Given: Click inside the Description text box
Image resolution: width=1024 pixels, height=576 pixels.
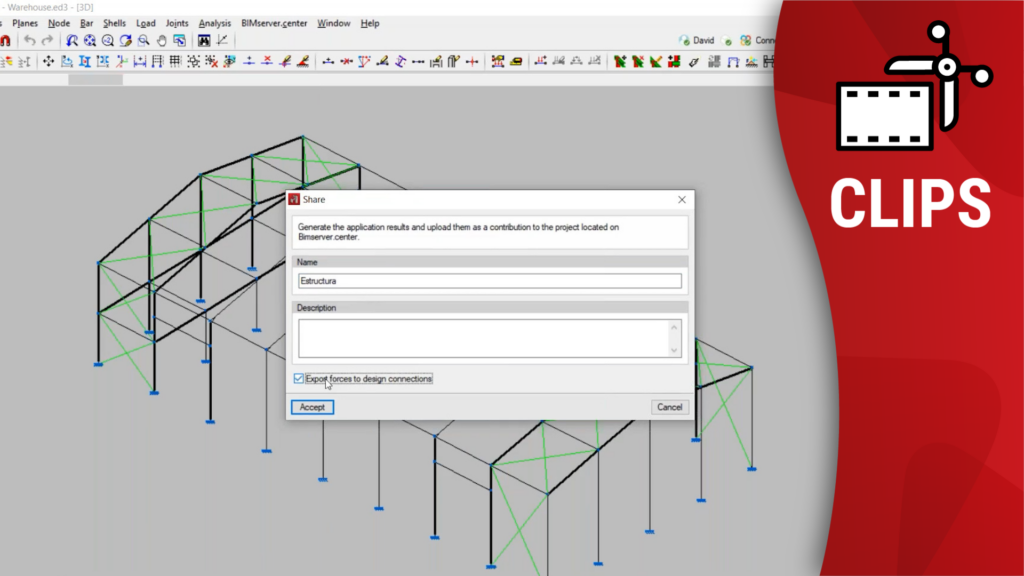Looking at the screenshot, I should click(480, 338).
